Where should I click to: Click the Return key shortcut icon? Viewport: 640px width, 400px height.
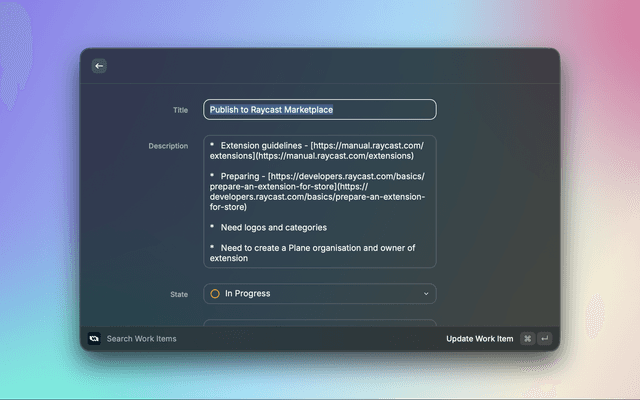click(x=544, y=339)
